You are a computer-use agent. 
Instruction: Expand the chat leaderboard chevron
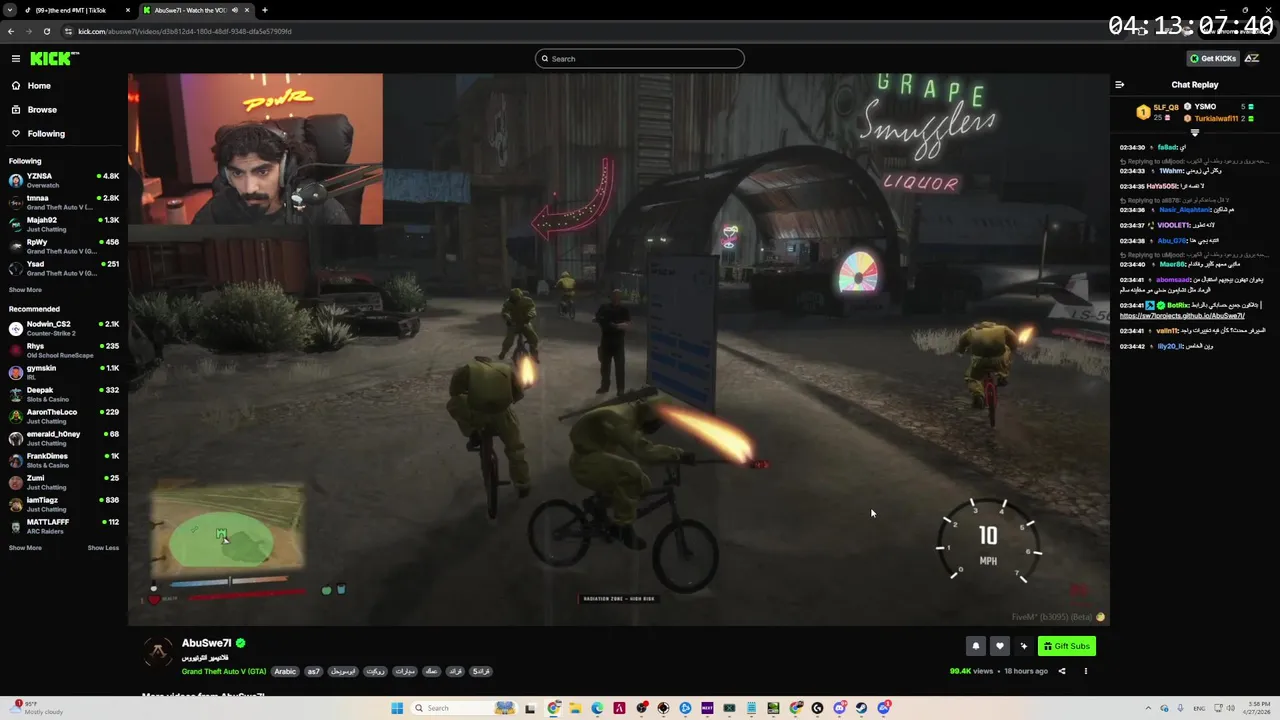(1194, 132)
